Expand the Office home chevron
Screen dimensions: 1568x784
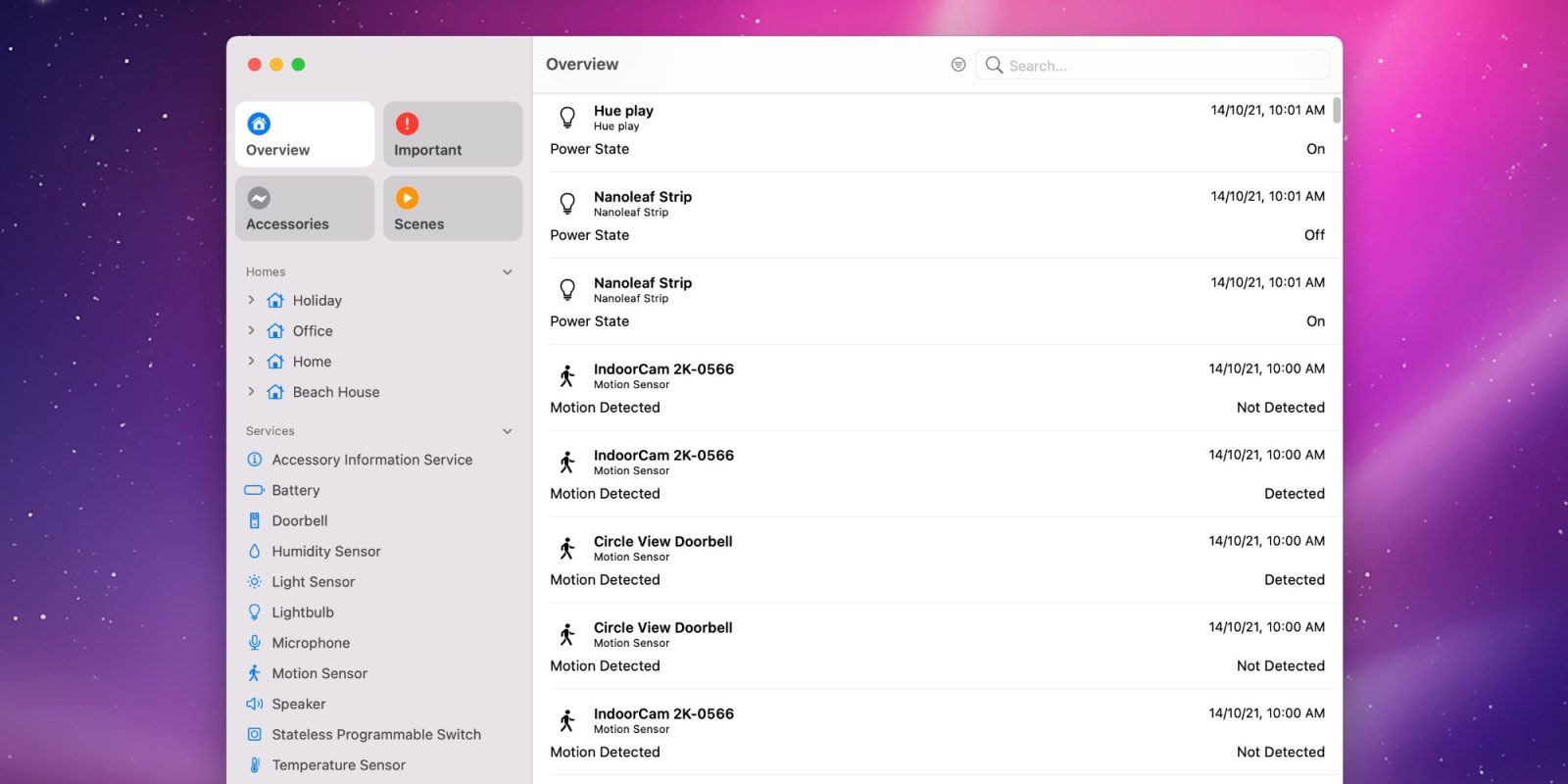click(x=251, y=330)
